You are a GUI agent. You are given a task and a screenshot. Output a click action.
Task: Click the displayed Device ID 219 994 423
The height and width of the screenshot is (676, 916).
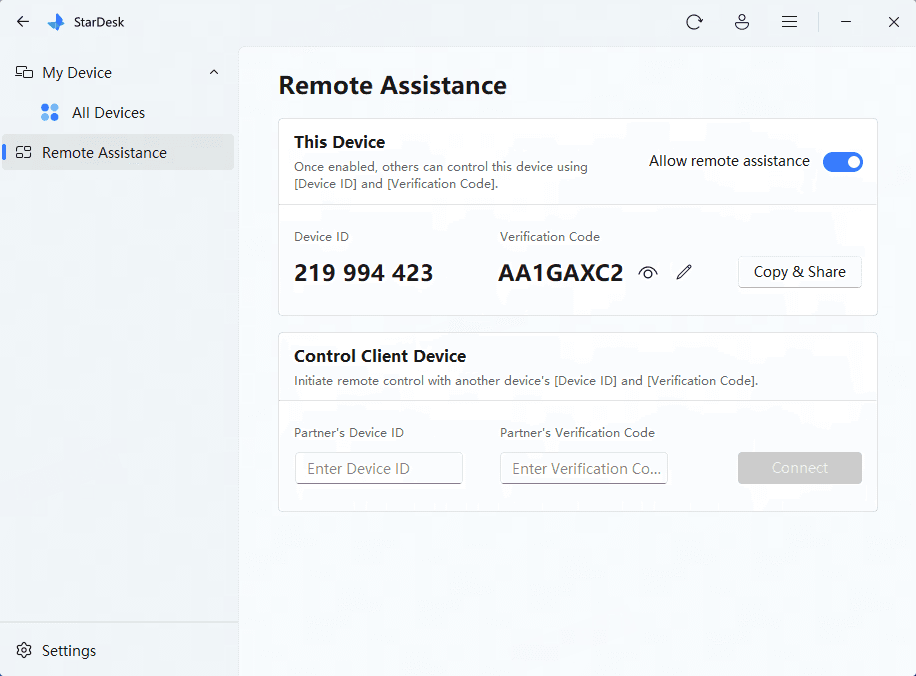point(363,272)
